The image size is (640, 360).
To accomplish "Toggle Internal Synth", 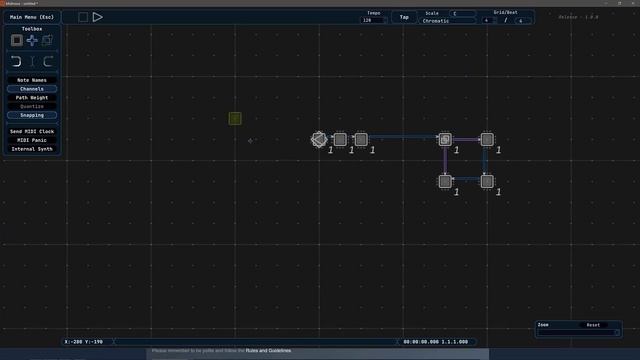I will point(32,149).
